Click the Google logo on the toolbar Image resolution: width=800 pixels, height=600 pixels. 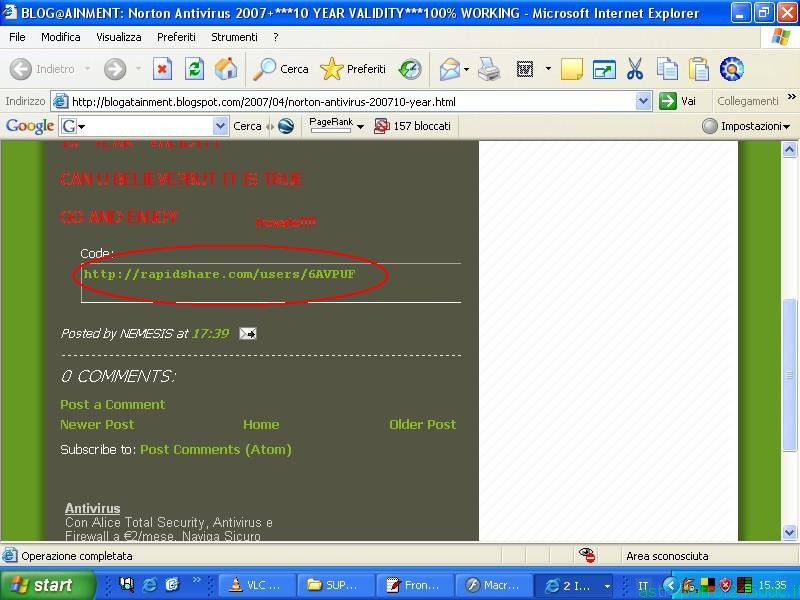click(30, 126)
